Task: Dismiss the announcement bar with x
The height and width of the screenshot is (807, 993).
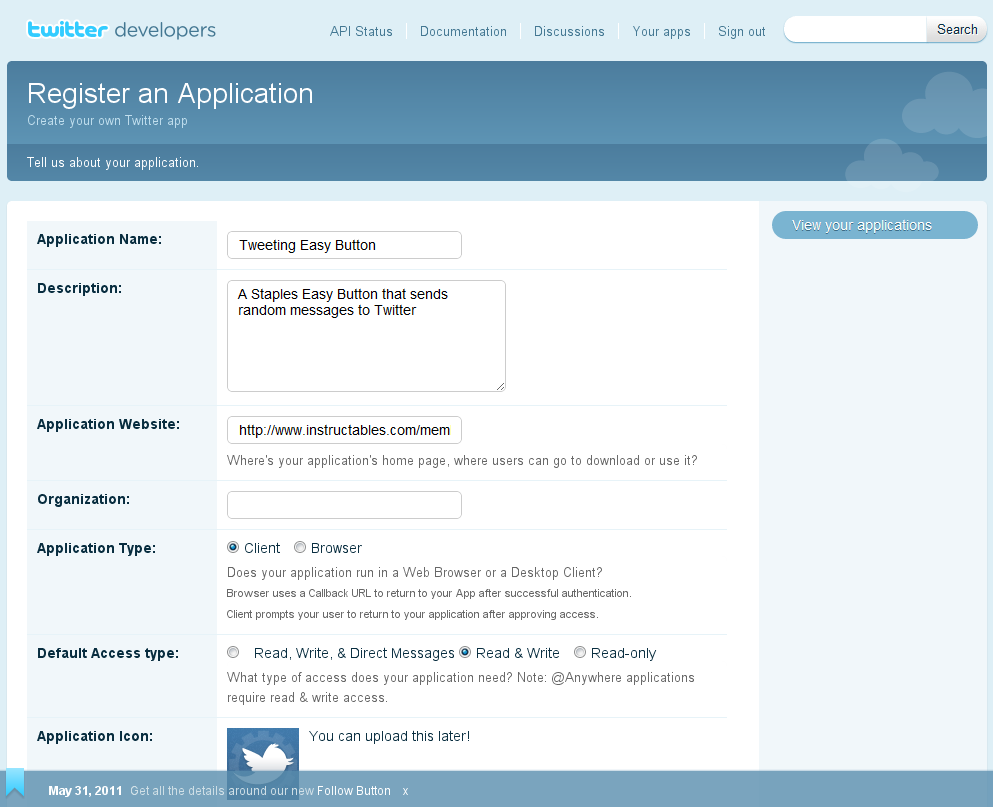Action: (405, 791)
